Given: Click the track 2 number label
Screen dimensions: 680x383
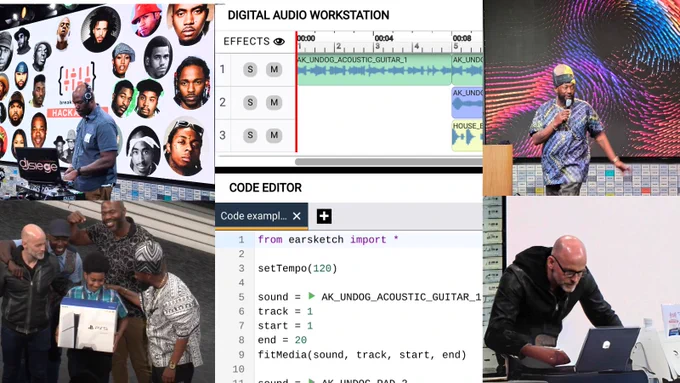Looking at the screenshot, I should (222, 102).
